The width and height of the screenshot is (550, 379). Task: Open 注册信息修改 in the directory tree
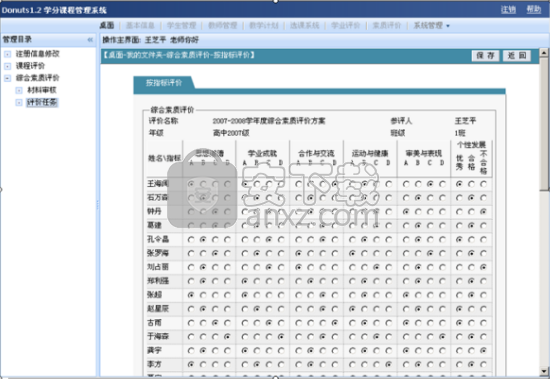[38, 54]
